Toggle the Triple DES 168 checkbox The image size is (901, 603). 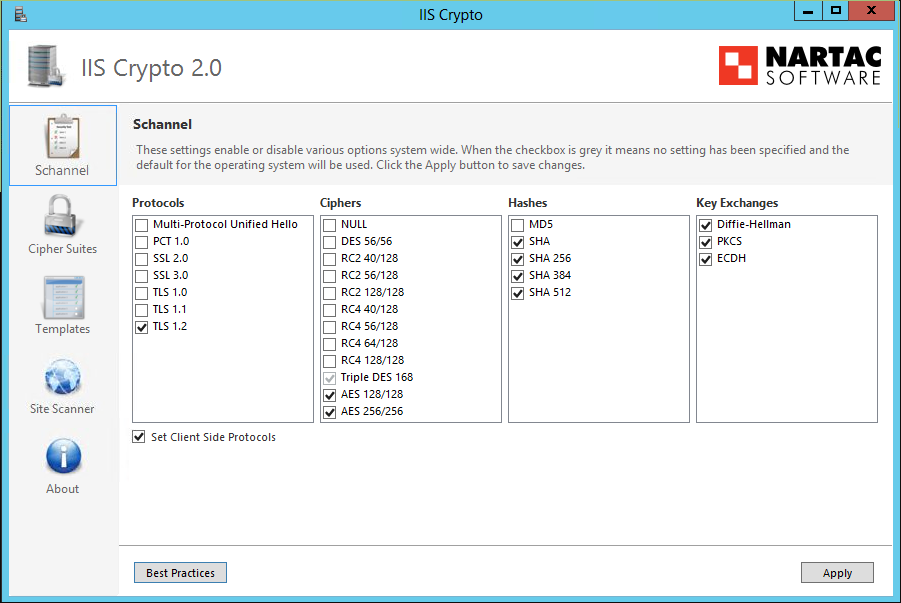(329, 378)
